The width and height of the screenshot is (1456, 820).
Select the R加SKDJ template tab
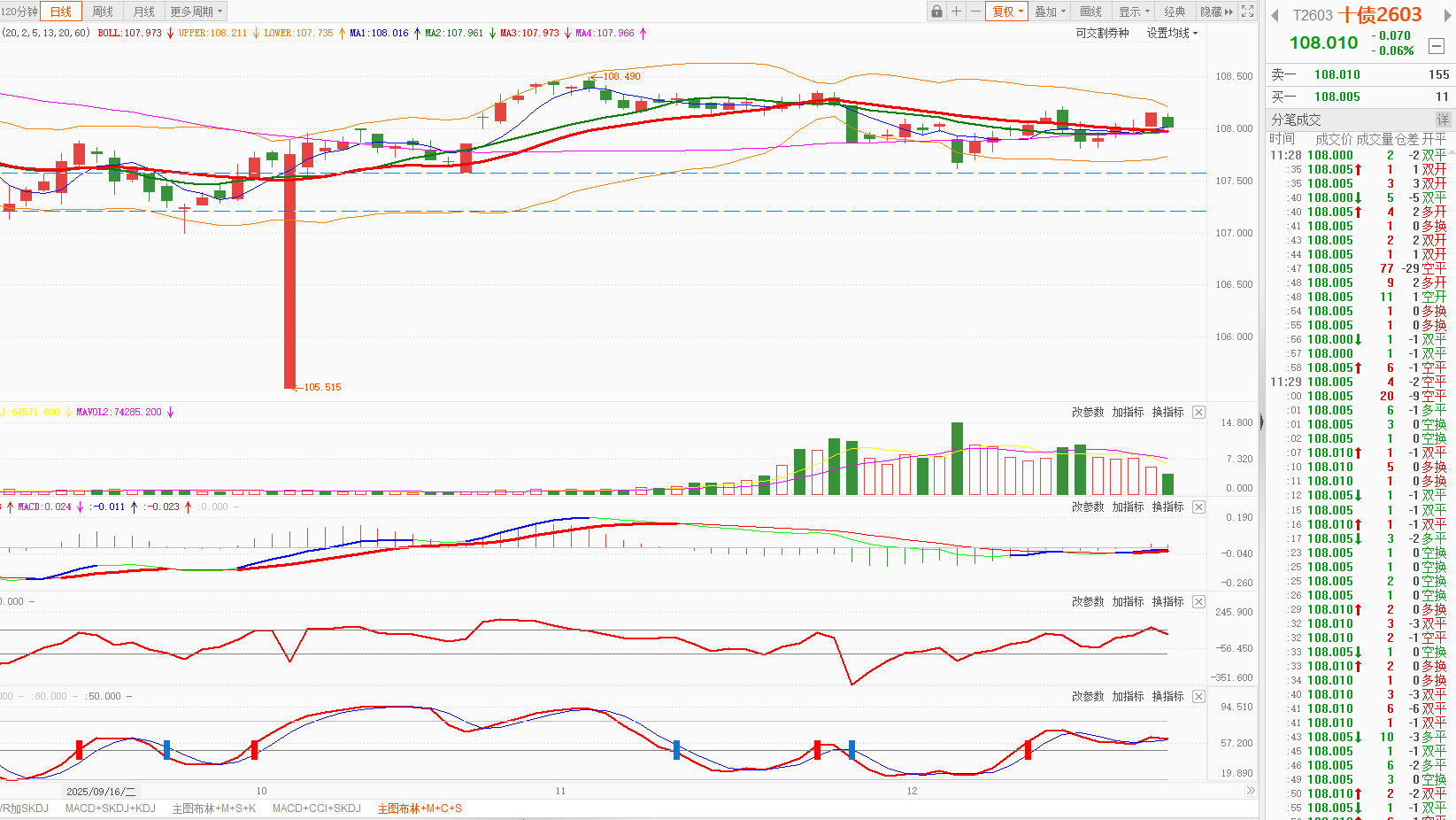point(24,808)
